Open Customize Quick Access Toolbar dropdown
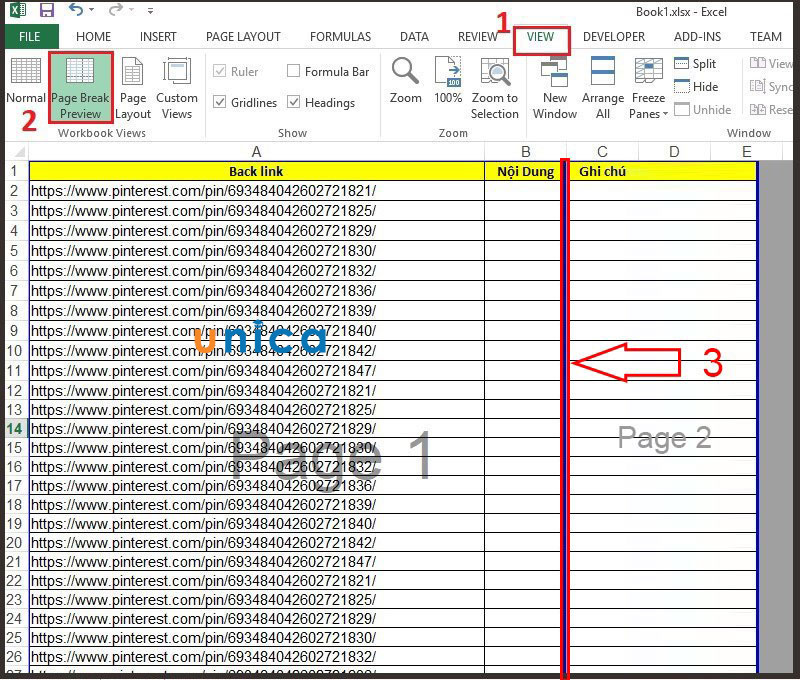 [x=150, y=10]
